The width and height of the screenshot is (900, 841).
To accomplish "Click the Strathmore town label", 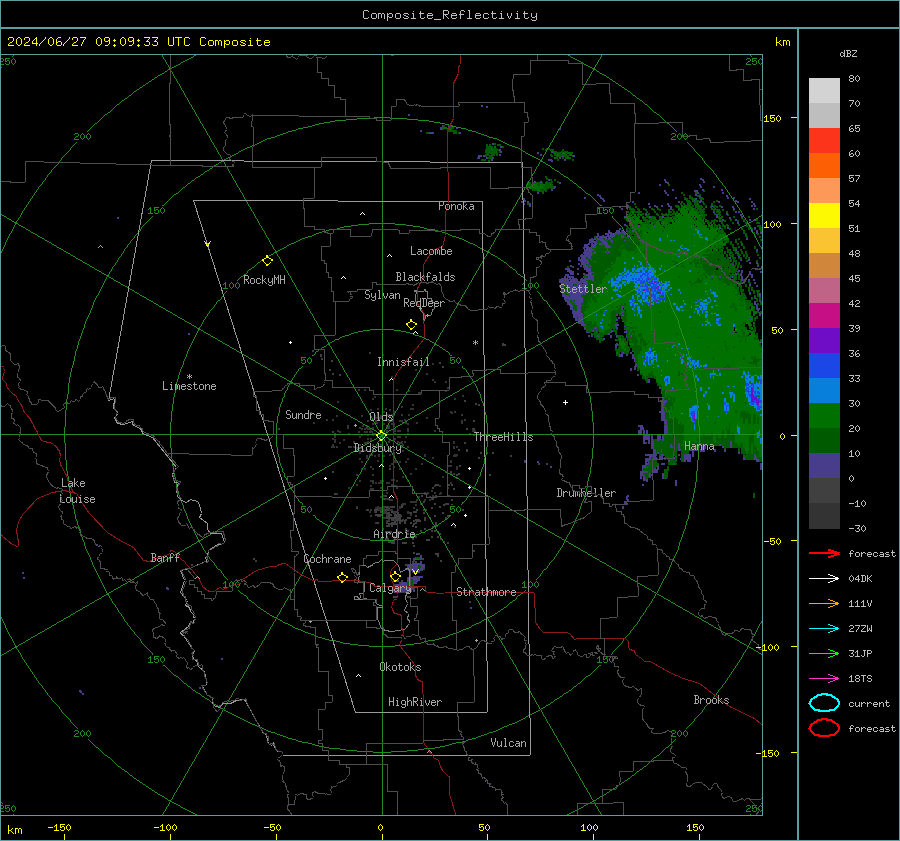I will [486, 592].
